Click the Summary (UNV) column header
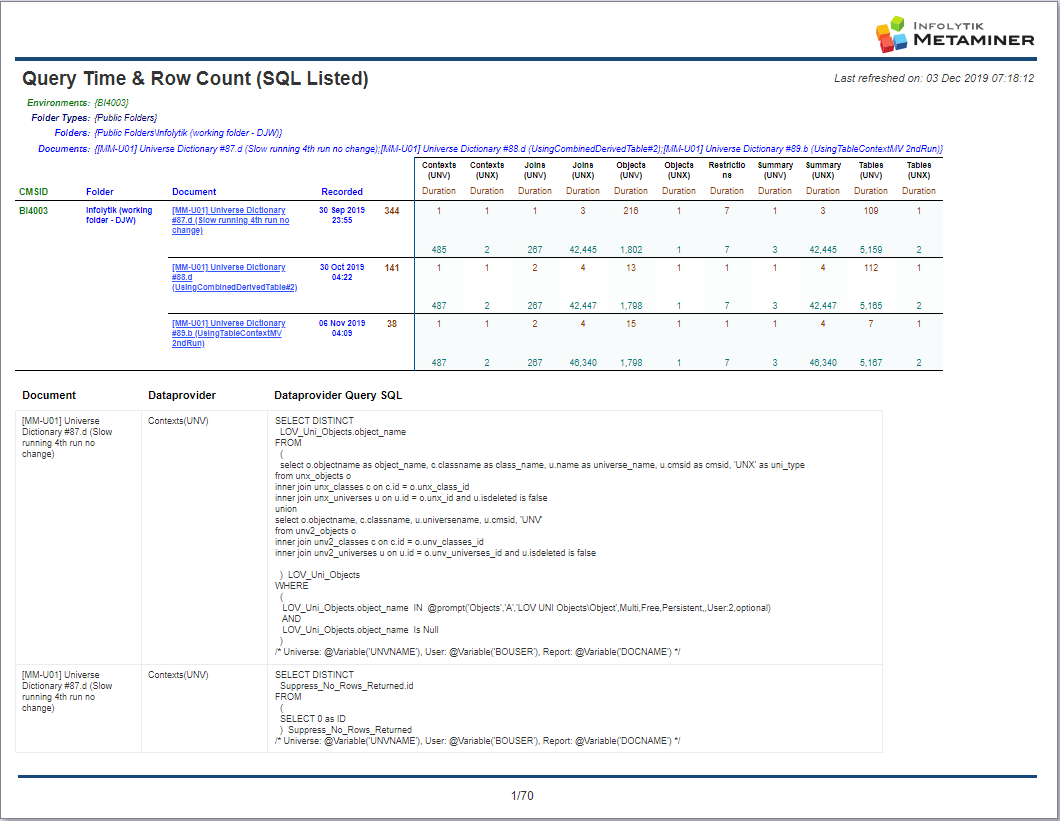The image size is (1060, 821). click(775, 170)
